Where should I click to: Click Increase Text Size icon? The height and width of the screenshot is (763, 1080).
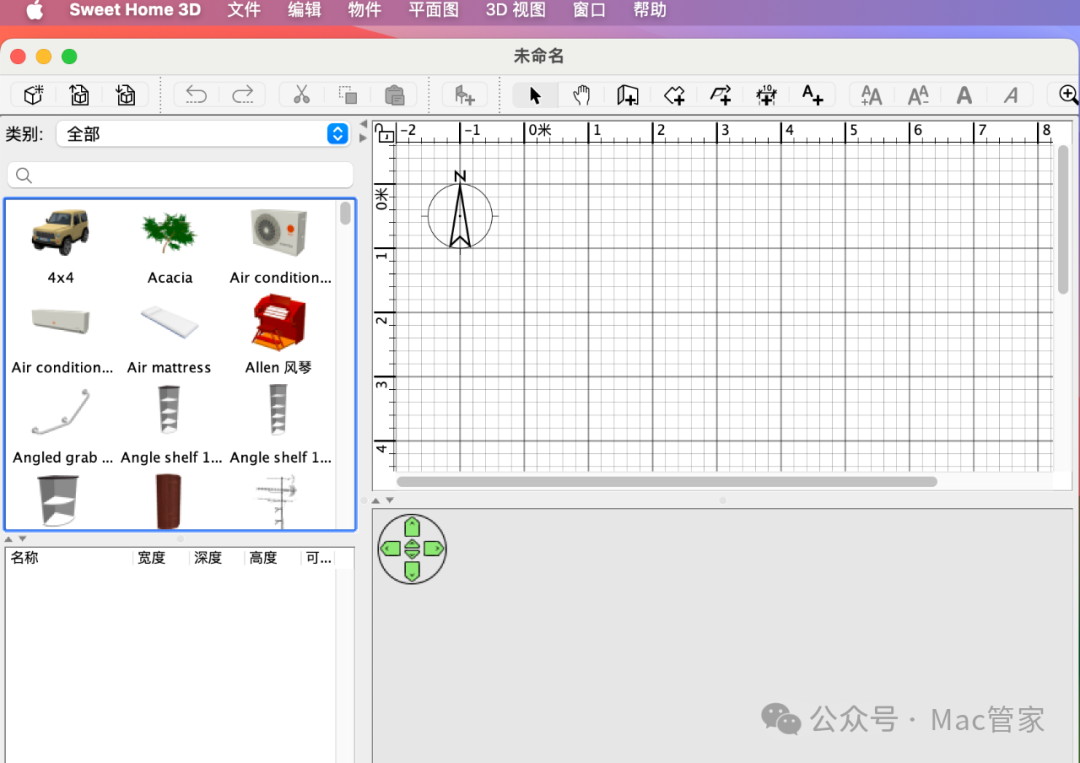[871, 95]
